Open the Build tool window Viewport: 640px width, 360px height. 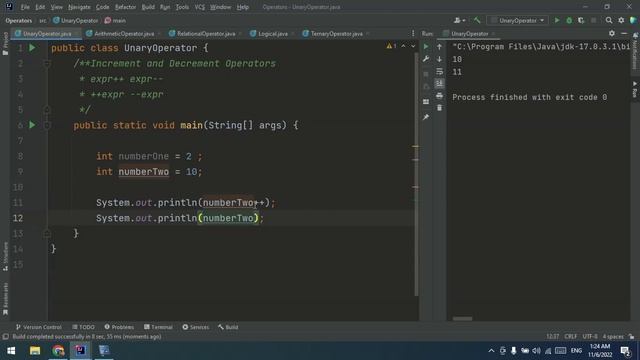[228, 327]
